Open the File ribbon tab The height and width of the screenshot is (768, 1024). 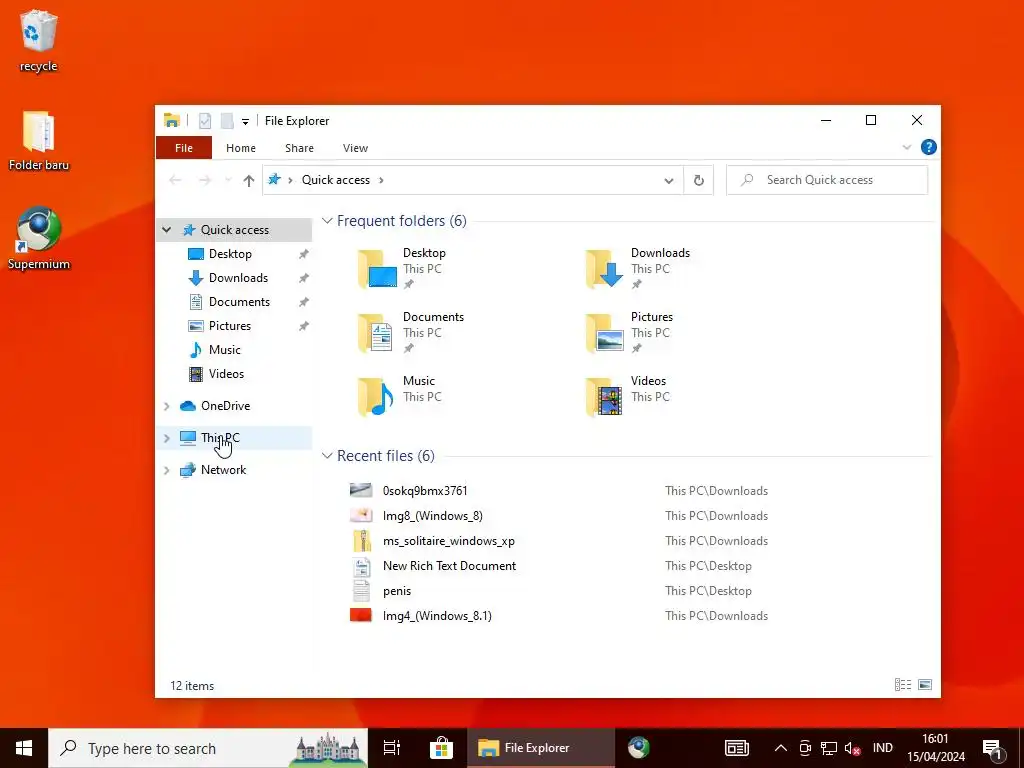184,148
